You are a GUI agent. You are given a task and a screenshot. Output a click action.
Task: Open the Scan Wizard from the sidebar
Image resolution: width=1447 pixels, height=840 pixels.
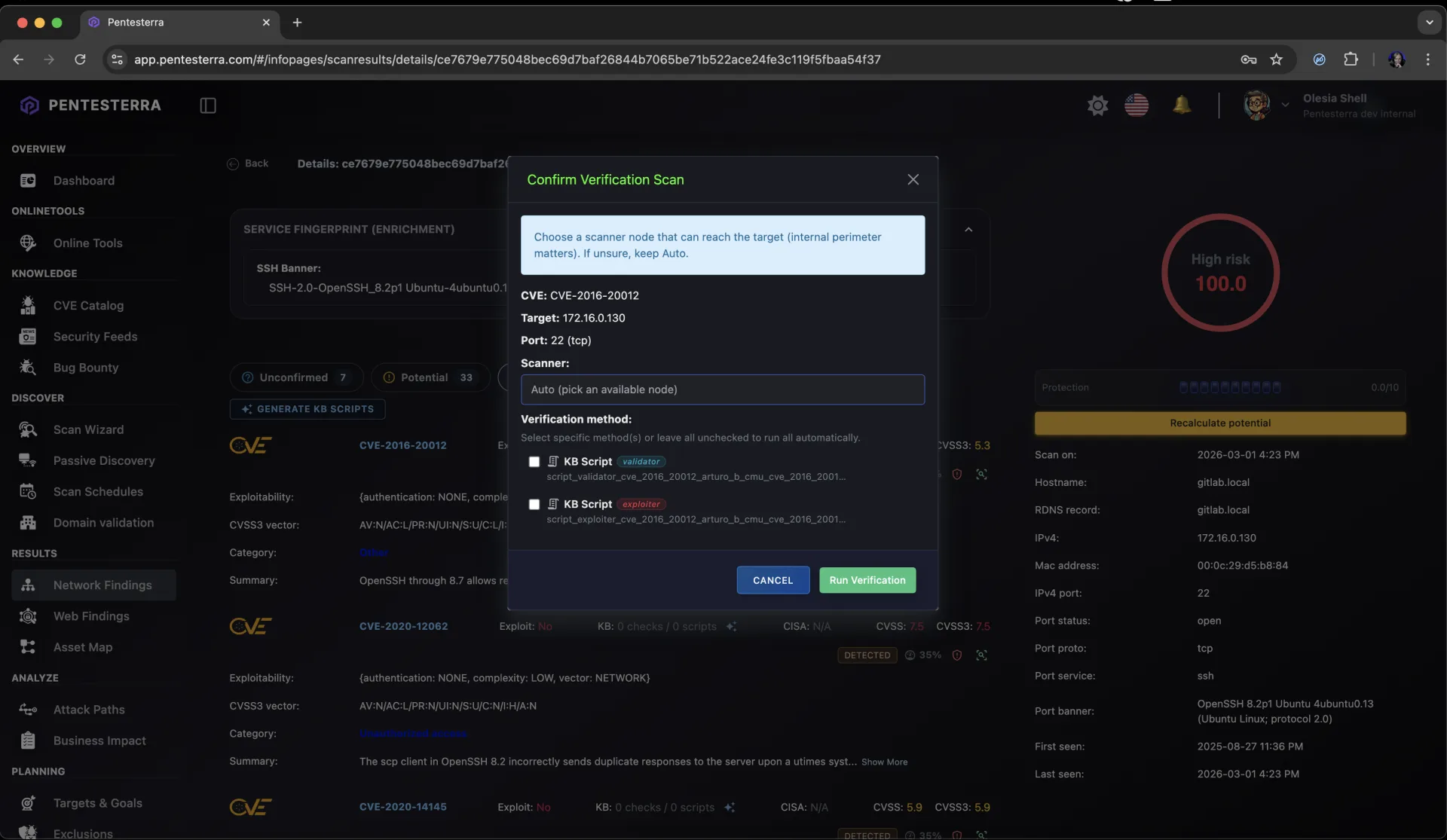(88, 429)
